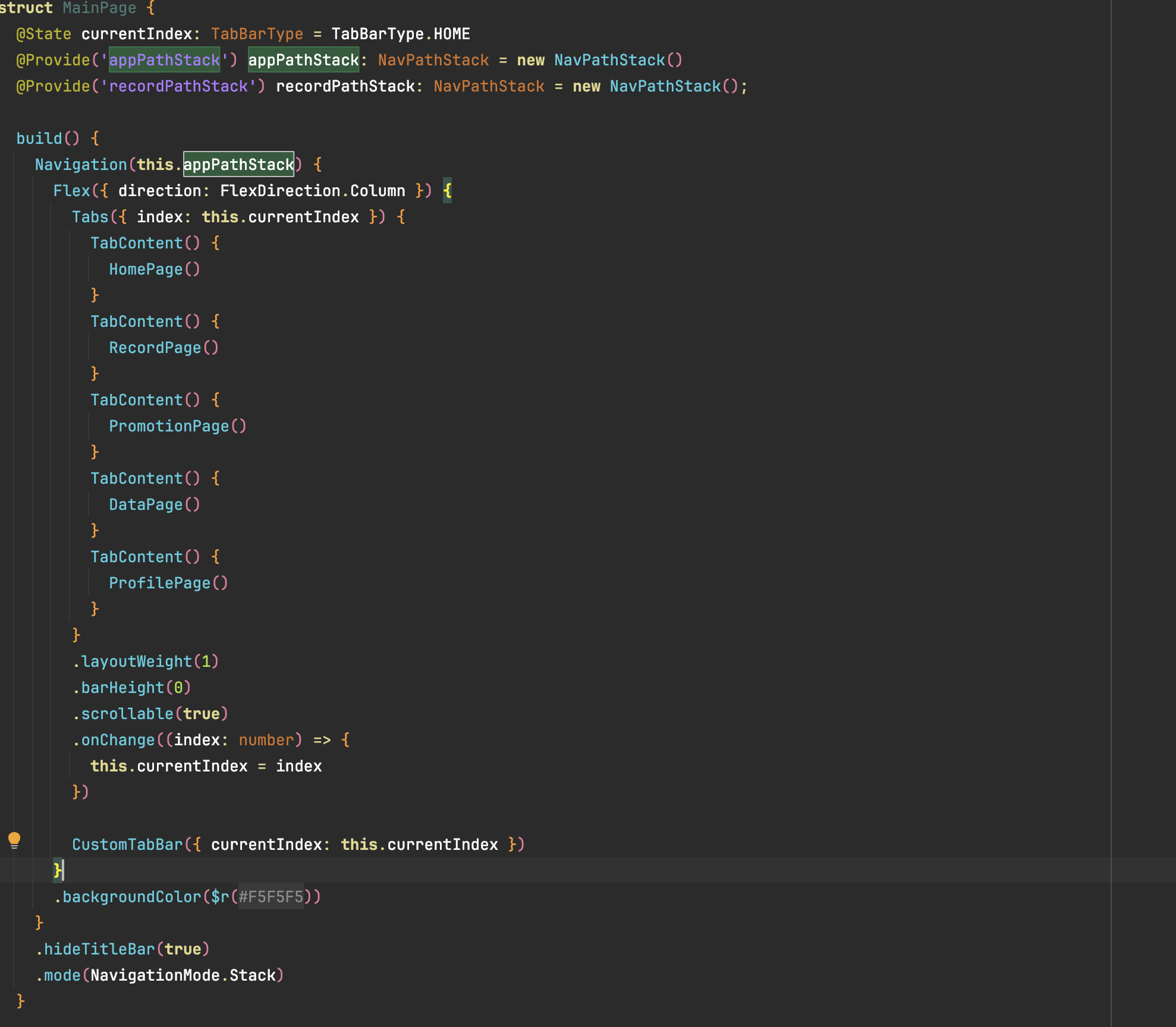This screenshot has height=1027, width=1176.
Task: Click the #F5F5F5 color value in backgroundColor
Action: coord(271,896)
